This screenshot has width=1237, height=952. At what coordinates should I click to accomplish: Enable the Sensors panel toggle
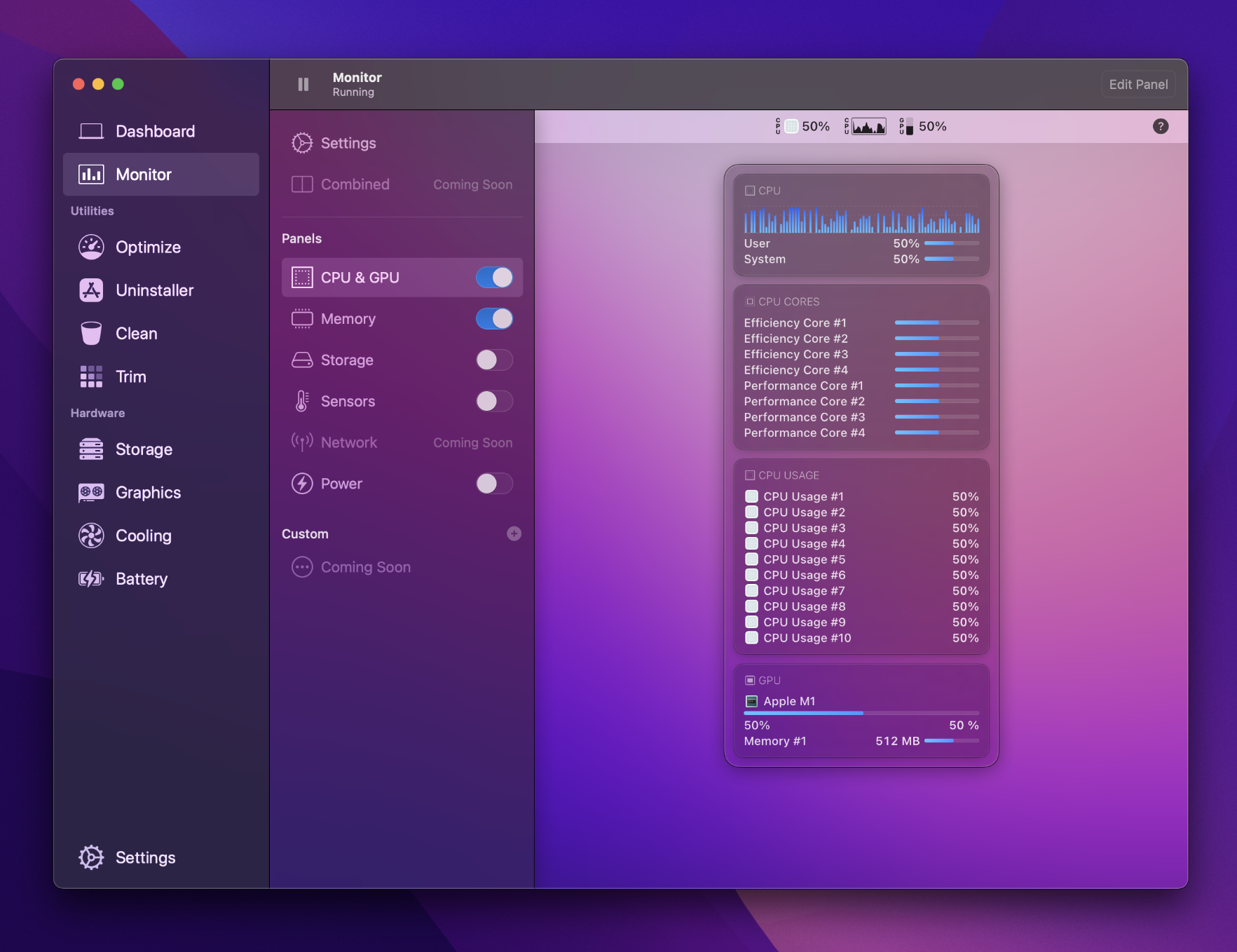pyautogui.click(x=494, y=402)
